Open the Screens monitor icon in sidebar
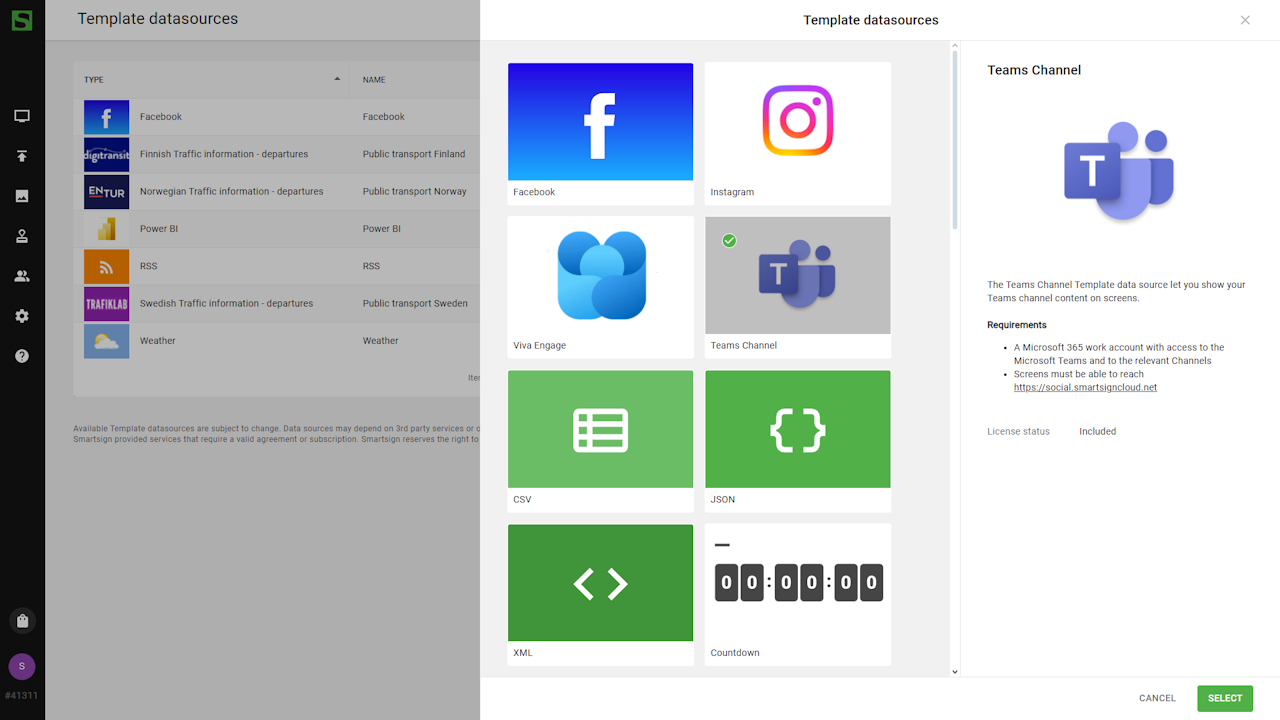Screen dimensions: 1280x720 pyautogui.click(x=22, y=116)
